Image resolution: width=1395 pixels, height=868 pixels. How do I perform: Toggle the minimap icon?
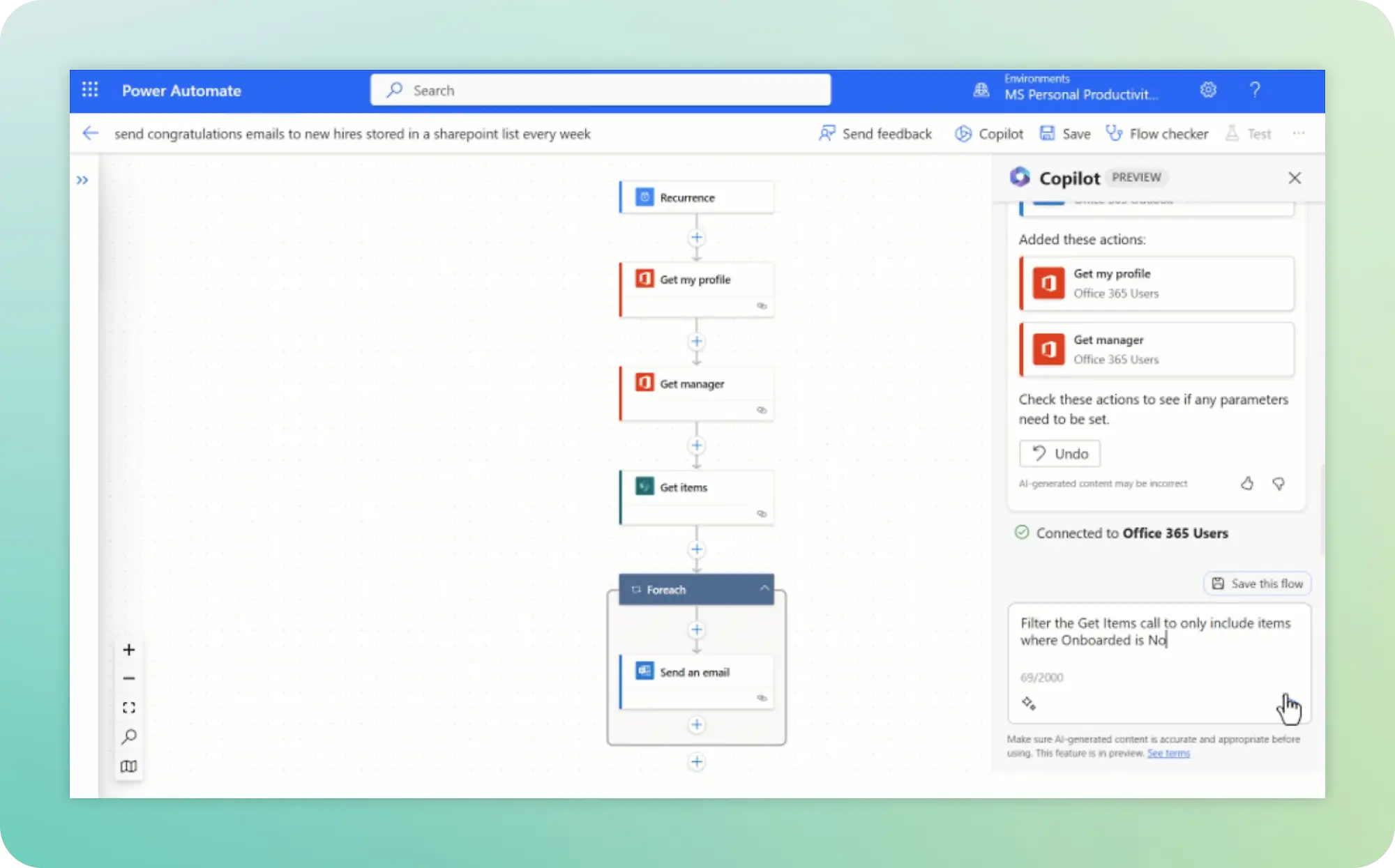[x=129, y=766]
